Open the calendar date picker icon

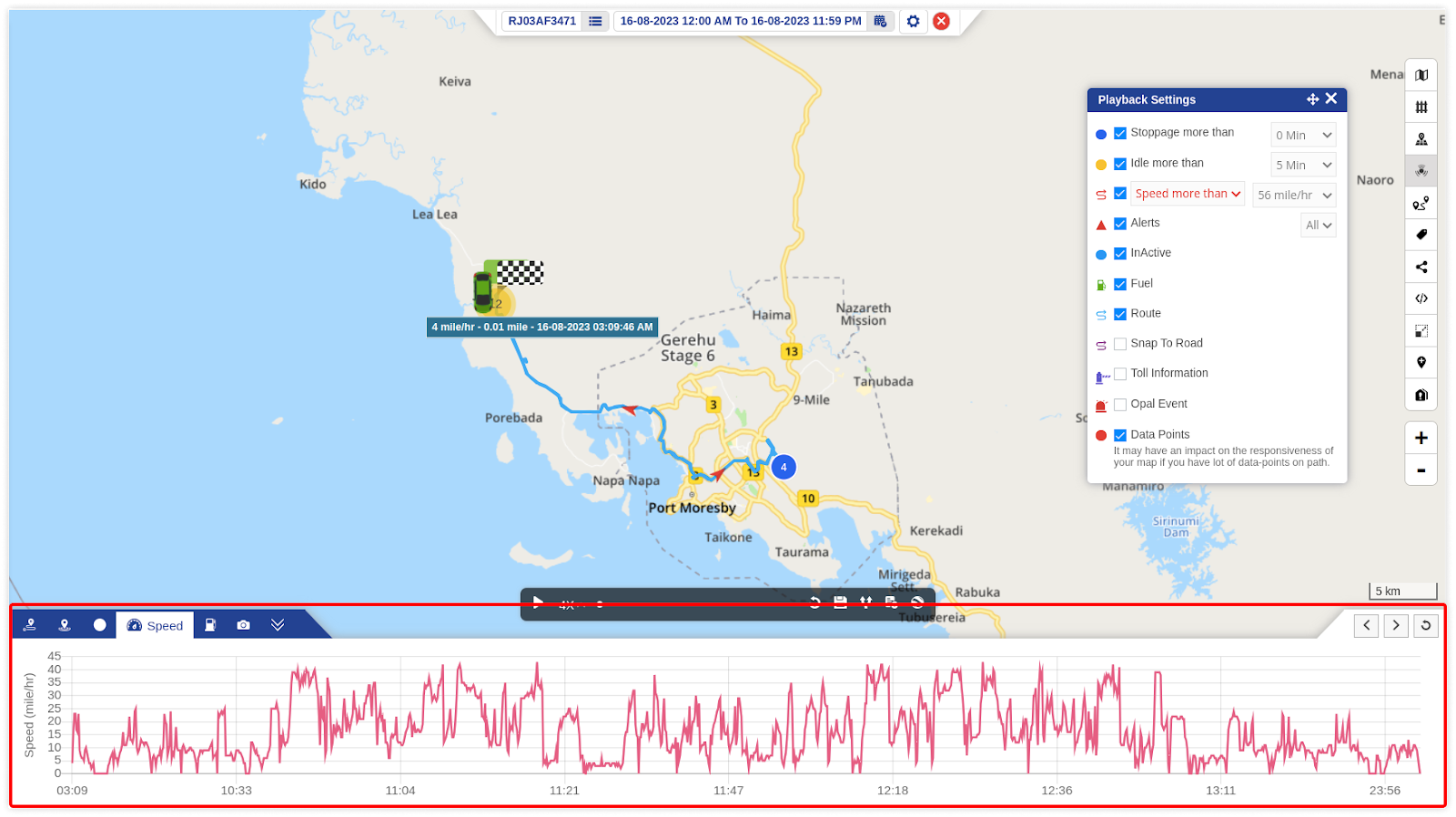pos(880,21)
